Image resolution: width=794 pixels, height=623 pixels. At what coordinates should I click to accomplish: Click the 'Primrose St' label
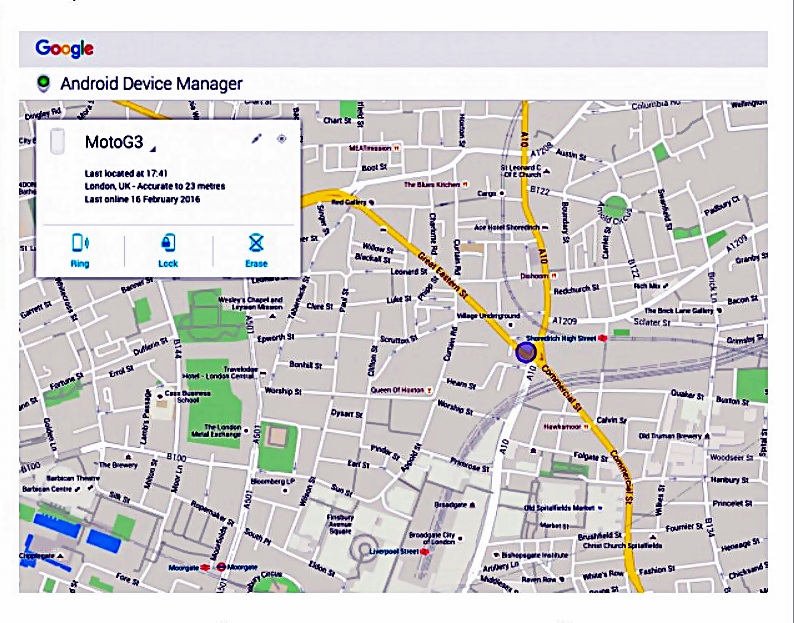coord(470,465)
